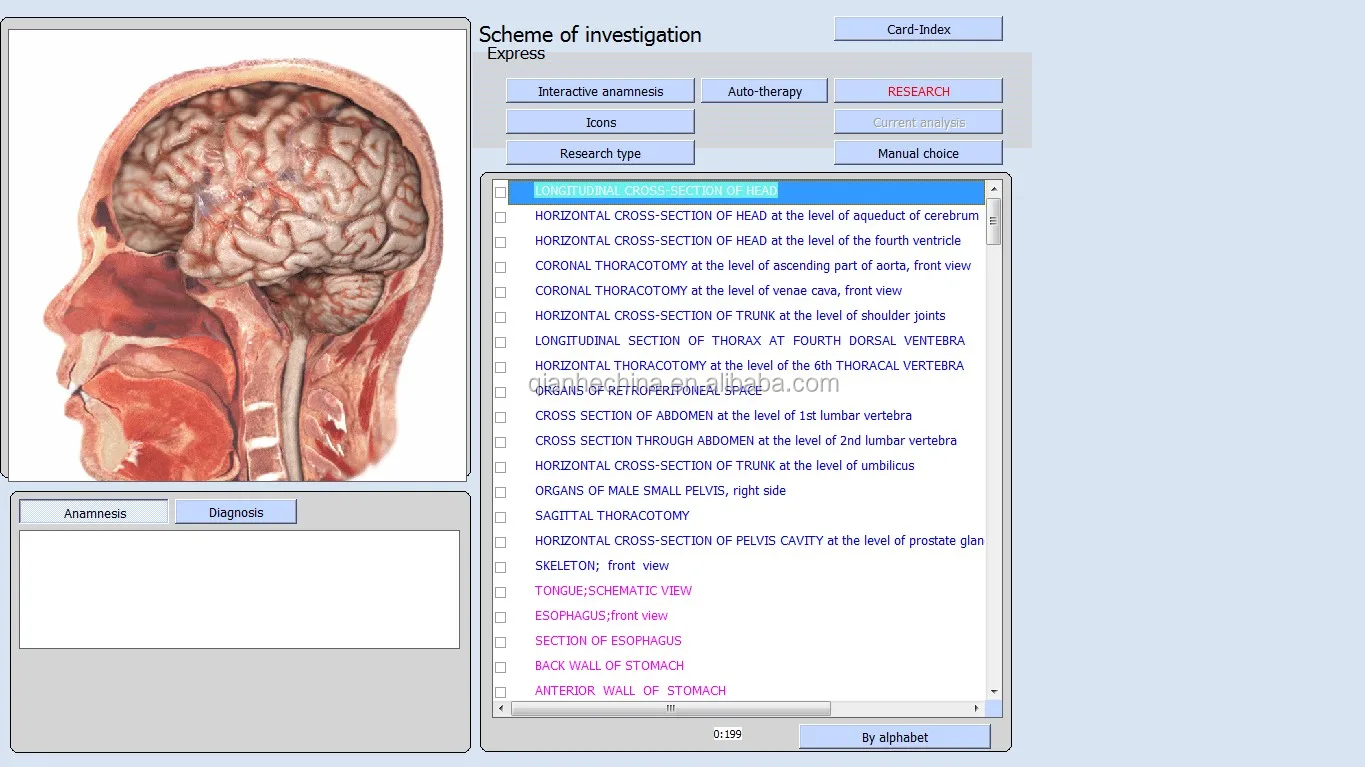Open the Card-Index button

click(918, 29)
